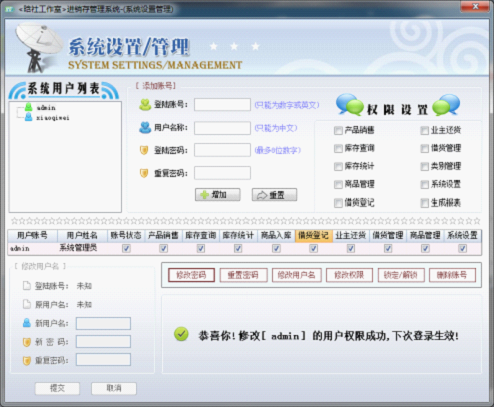Screen dimensions: 494x407
Task: Click the 修改密码 button
Action: tap(191, 275)
